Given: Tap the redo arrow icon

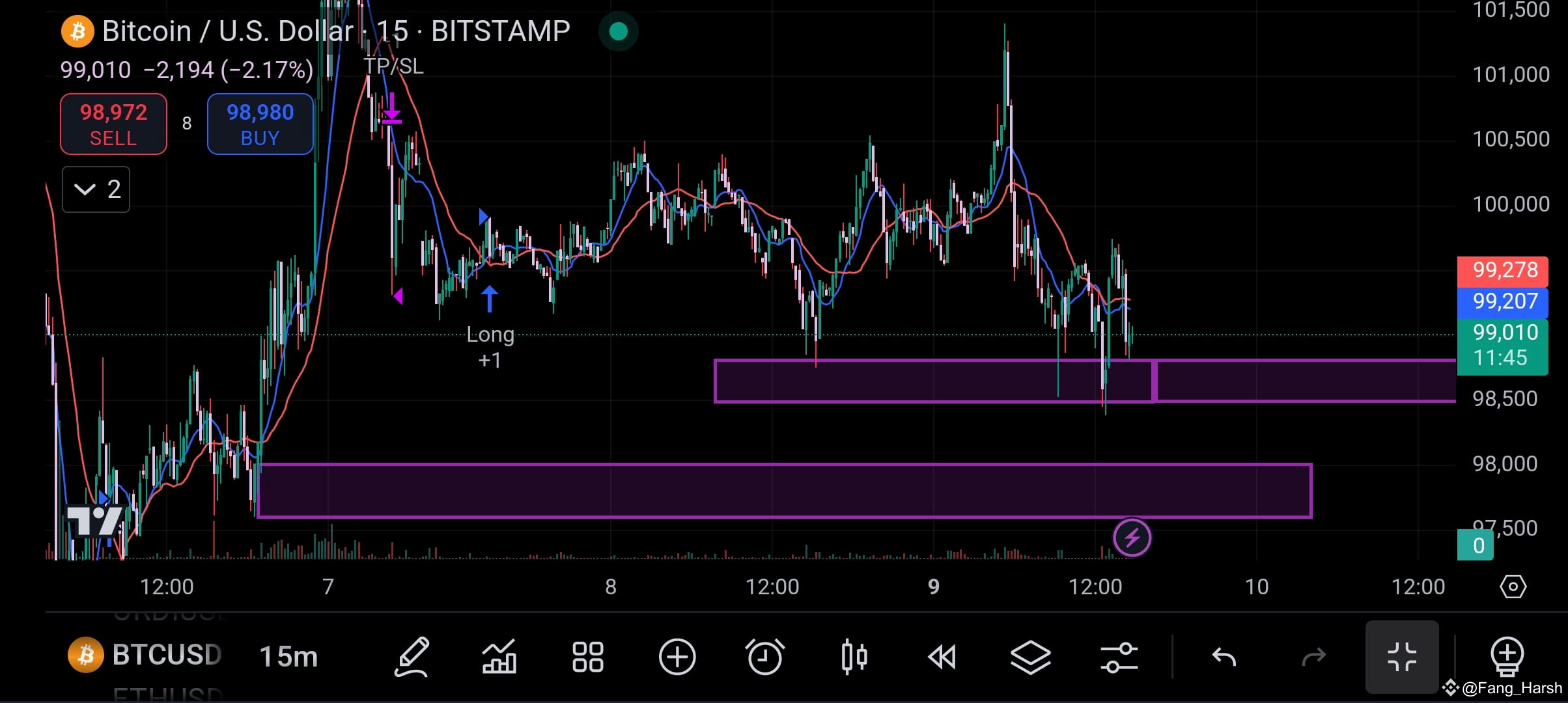Looking at the screenshot, I should click(1313, 657).
